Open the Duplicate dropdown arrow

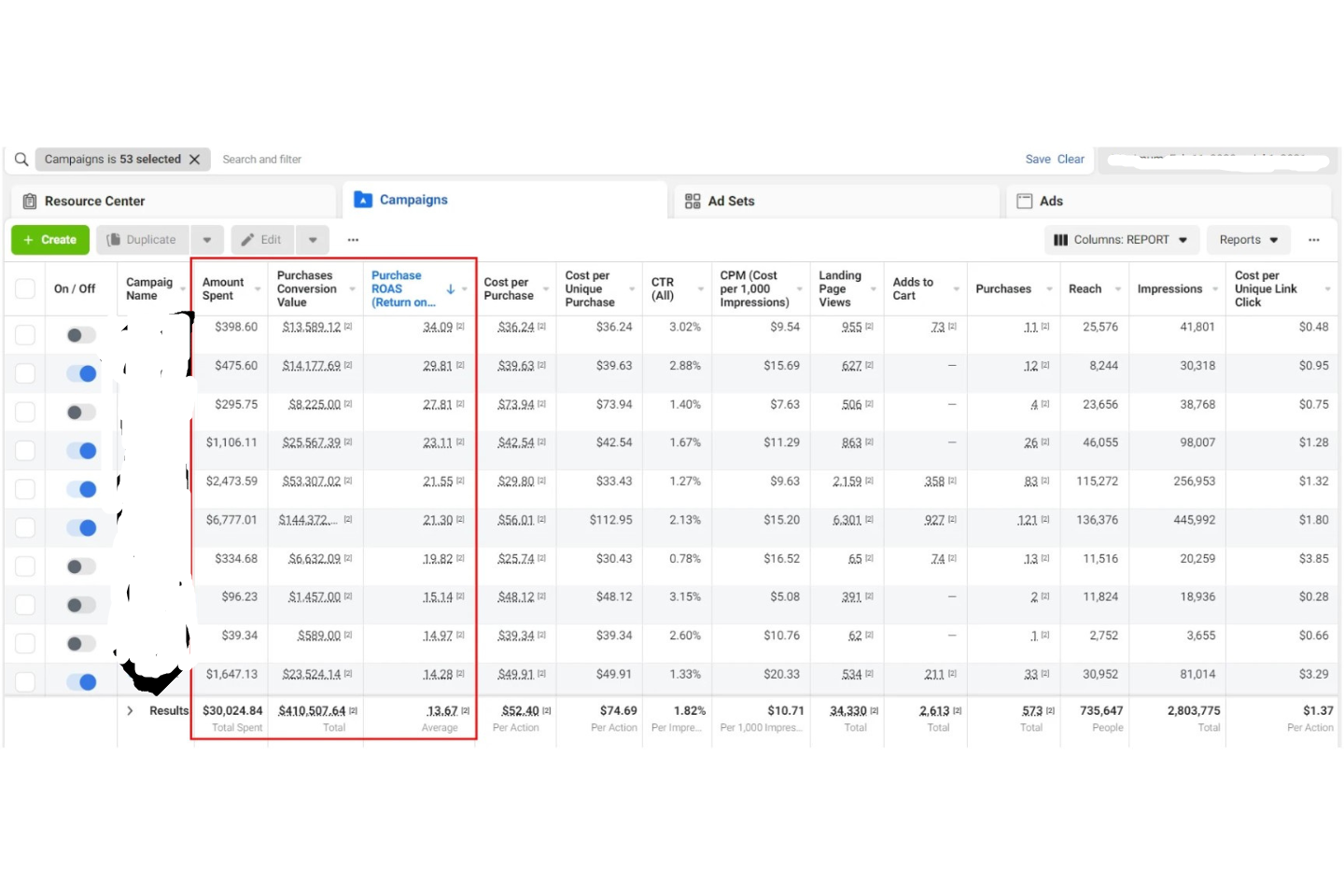coord(207,240)
